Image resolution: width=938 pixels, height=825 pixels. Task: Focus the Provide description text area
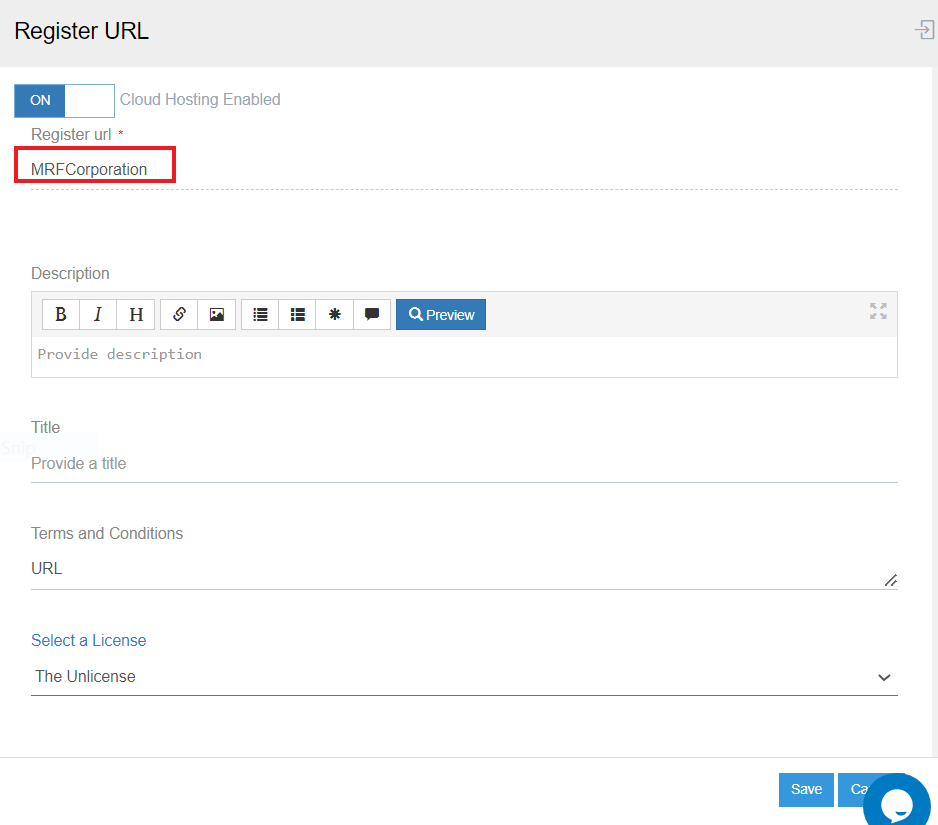(x=464, y=355)
